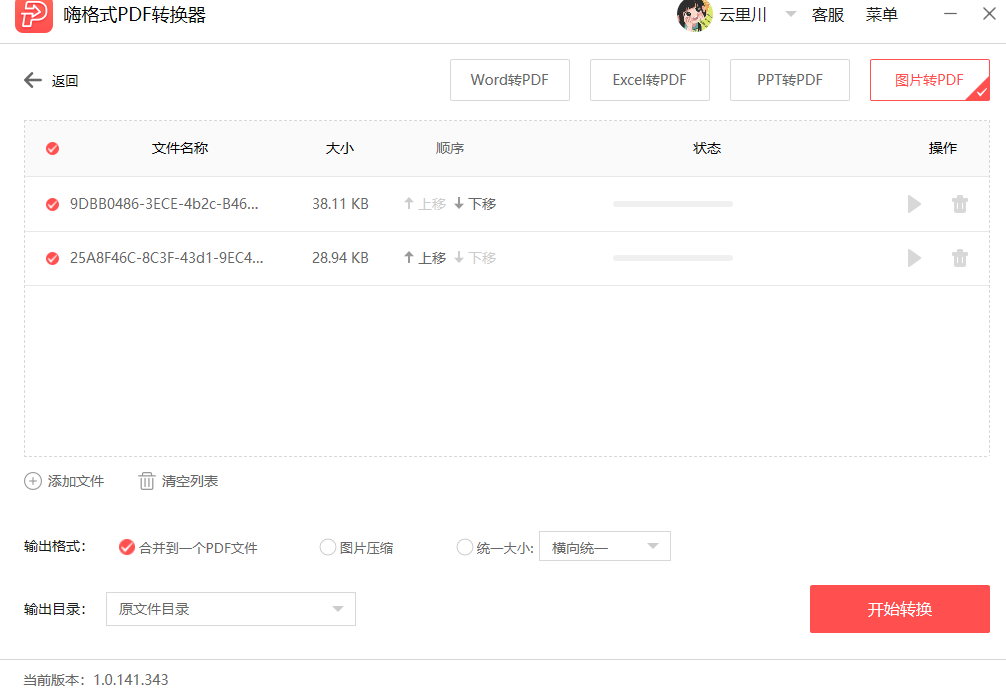Click the progress bar of the 25A8F46C file

(x=672, y=258)
